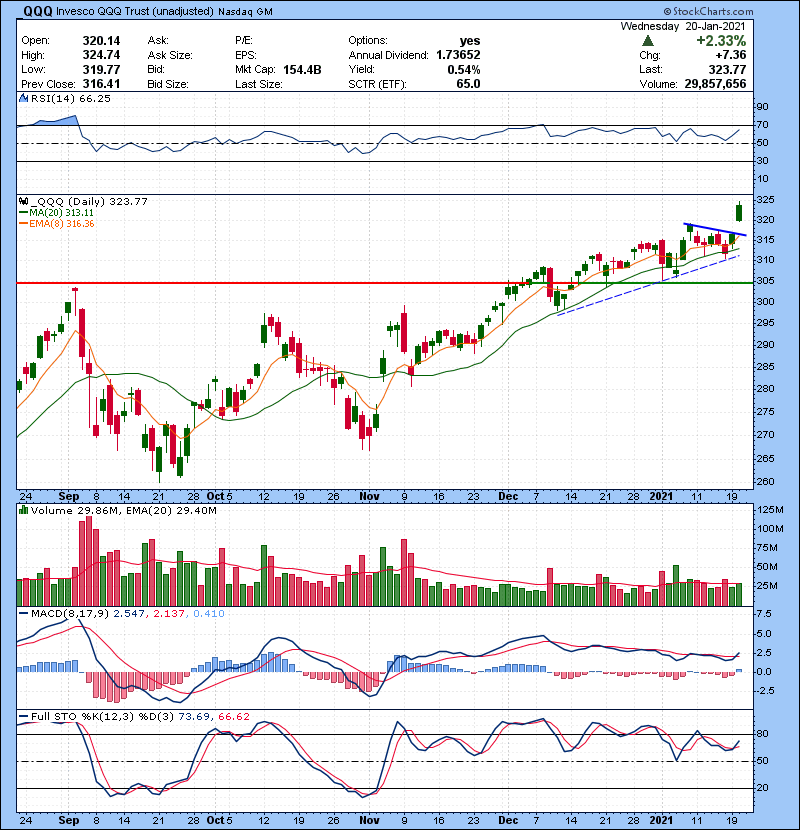Click the Options value yes
800x830 pixels.
pyautogui.click(x=470, y=41)
